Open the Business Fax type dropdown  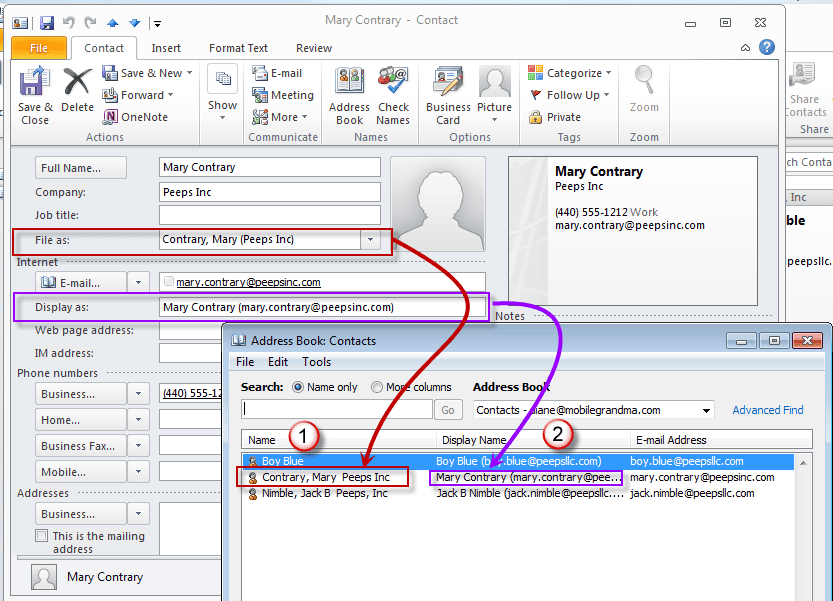(x=139, y=446)
